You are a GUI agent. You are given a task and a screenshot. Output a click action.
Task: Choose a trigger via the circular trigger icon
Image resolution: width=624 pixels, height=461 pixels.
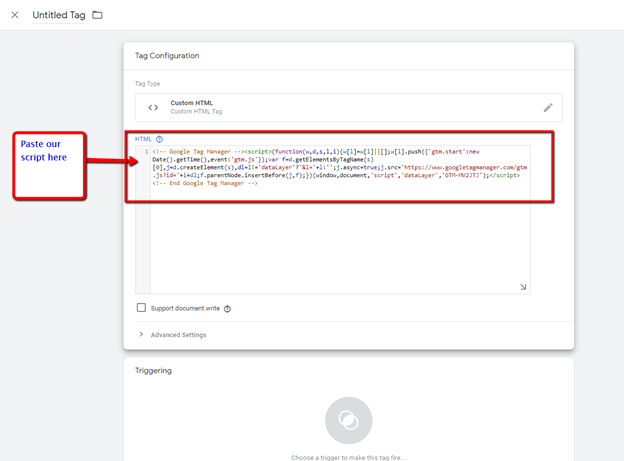click(x=349, y=420)
